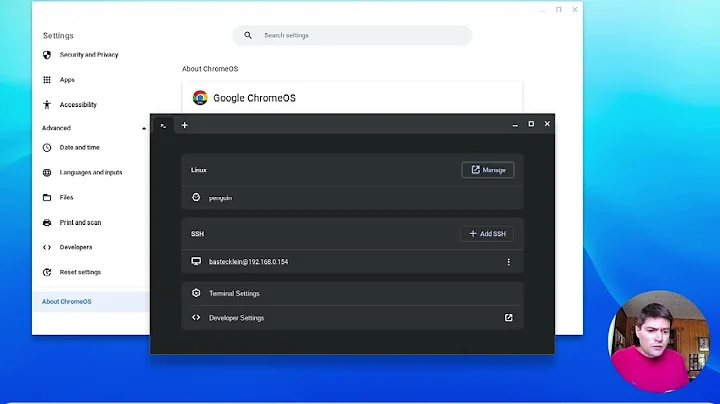
Task: Click the penguin container icon
Action: [x=196, y=197]
